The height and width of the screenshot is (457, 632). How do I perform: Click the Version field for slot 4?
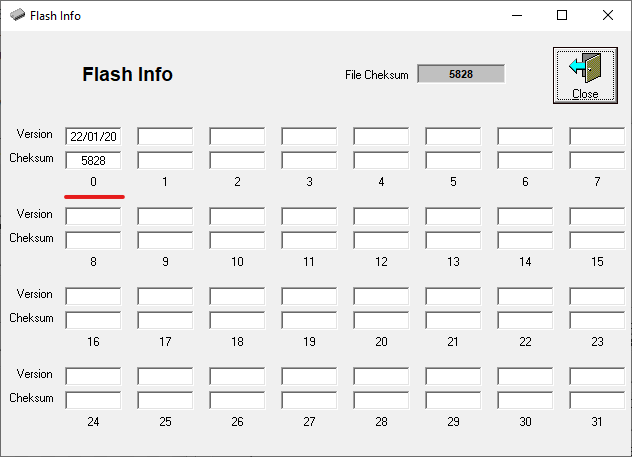pyautogui.click(x=381, y=136)
